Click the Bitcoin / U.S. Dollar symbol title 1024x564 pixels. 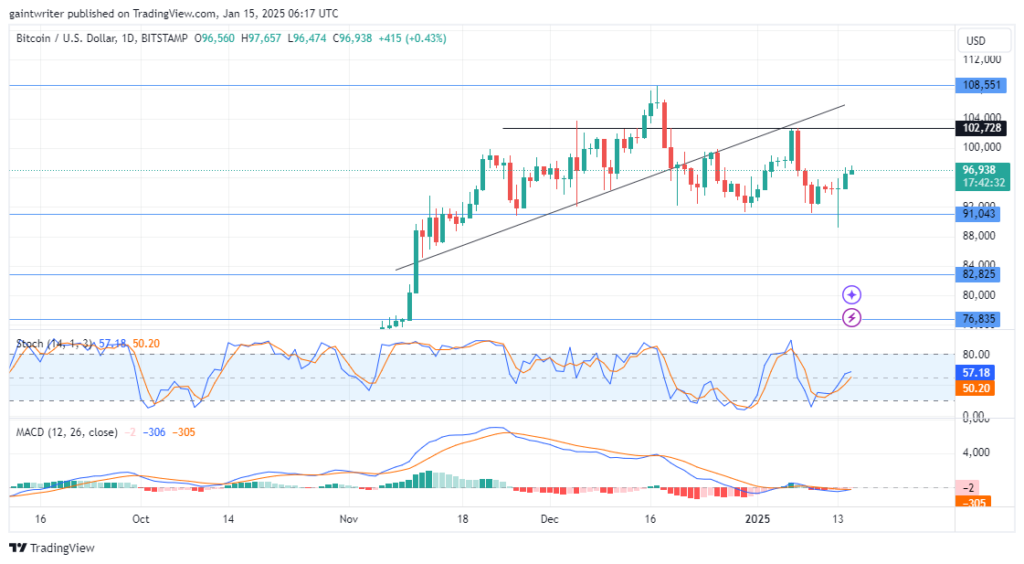pos(66,39)
